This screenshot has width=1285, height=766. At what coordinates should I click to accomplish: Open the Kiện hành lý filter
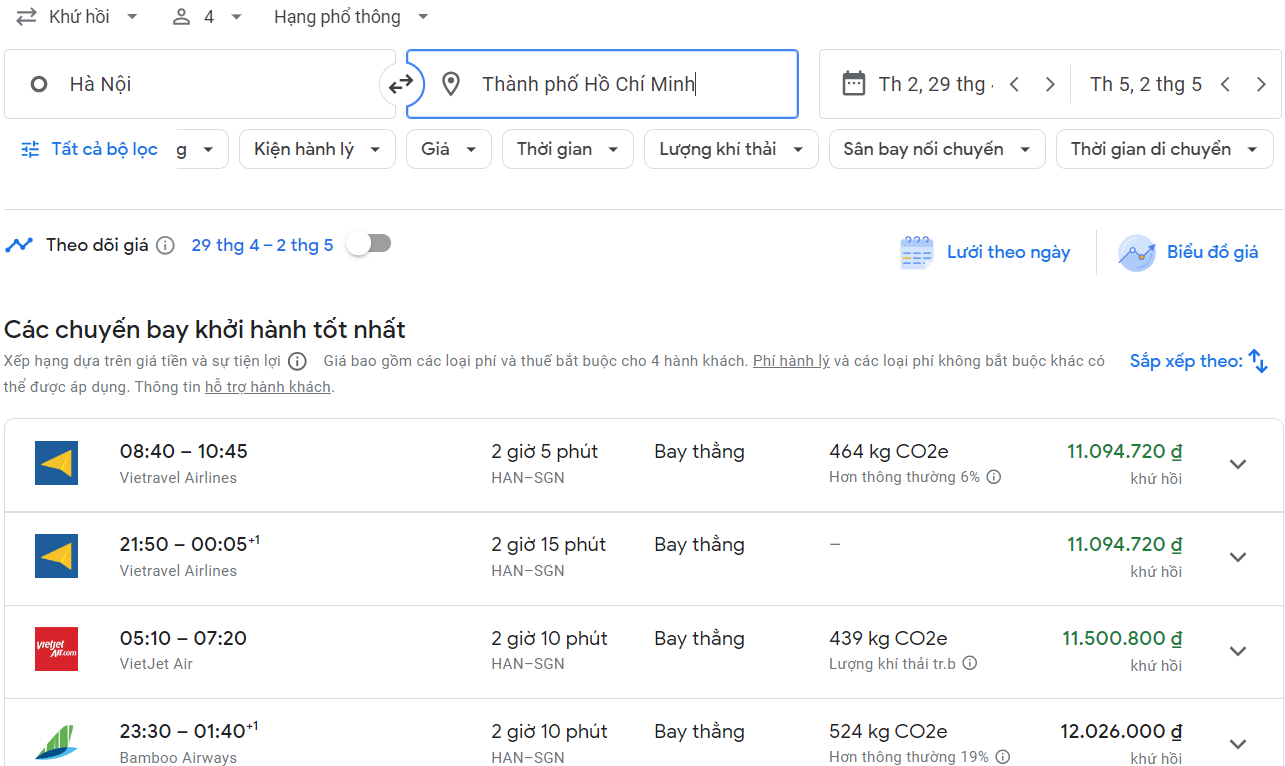coord(317,150)
